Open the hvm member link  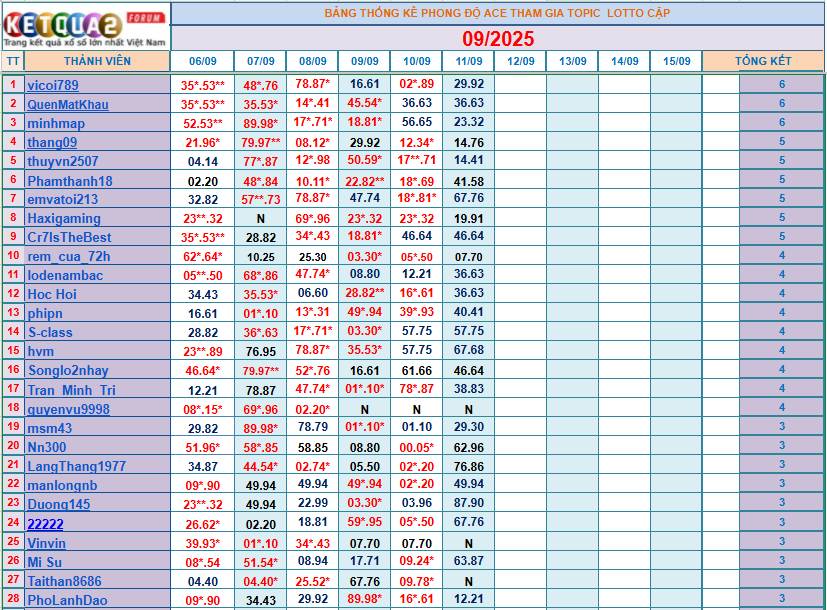coord(41,351)
